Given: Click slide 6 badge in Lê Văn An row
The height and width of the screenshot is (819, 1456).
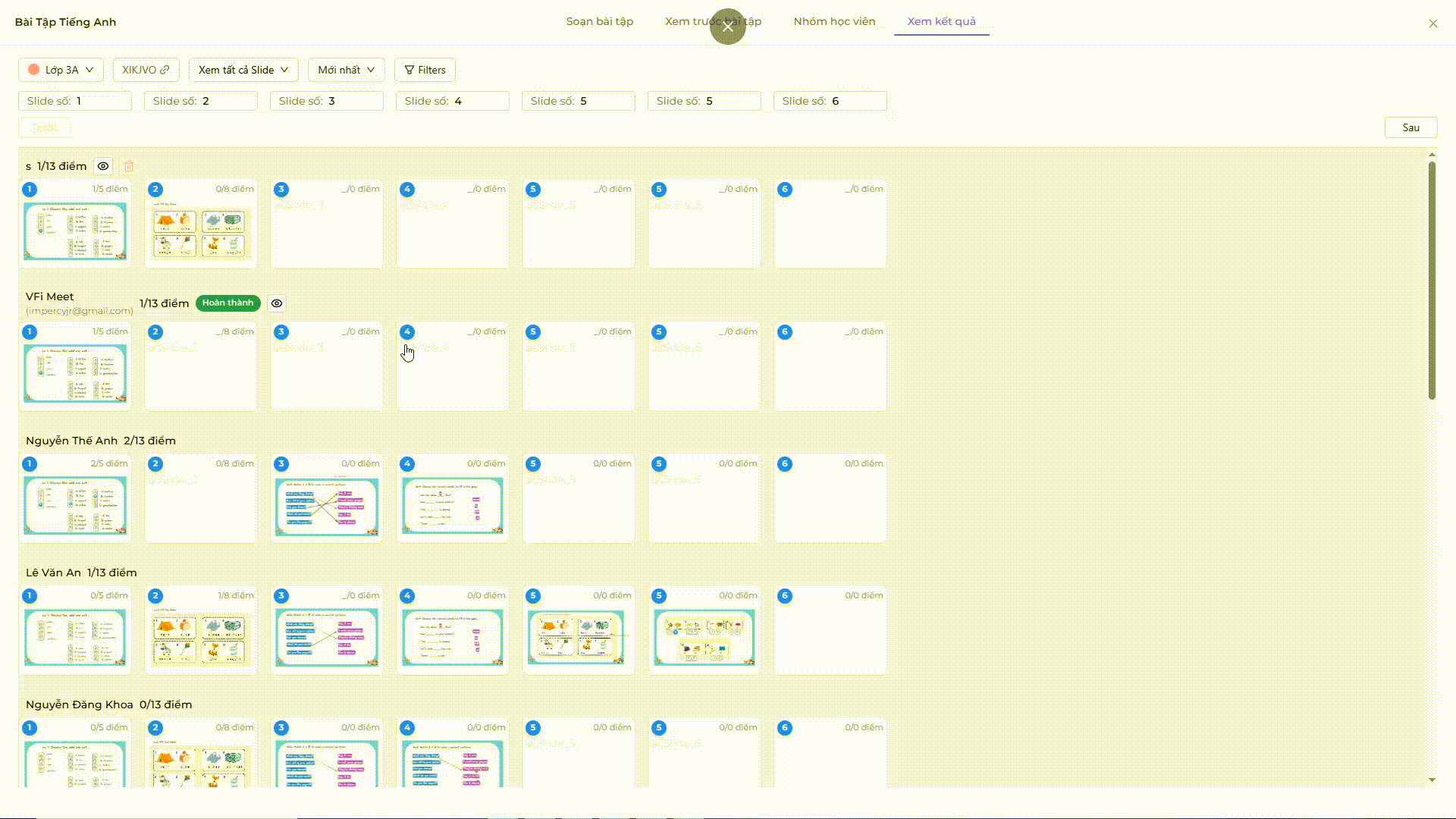Looking at the screenshot, I should pos(785,596).
